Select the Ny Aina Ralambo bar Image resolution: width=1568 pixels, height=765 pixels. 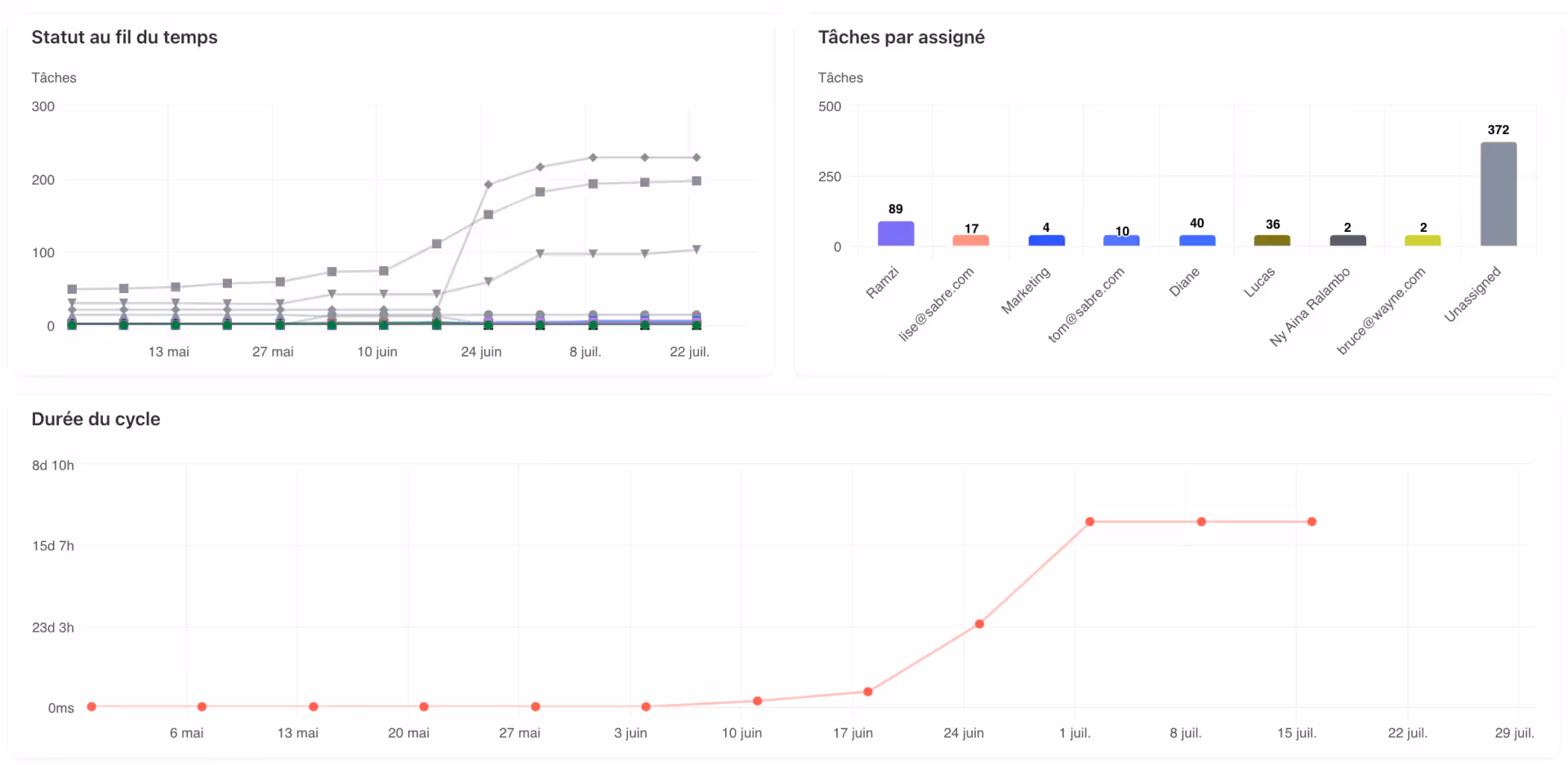tap(1347, 241)
